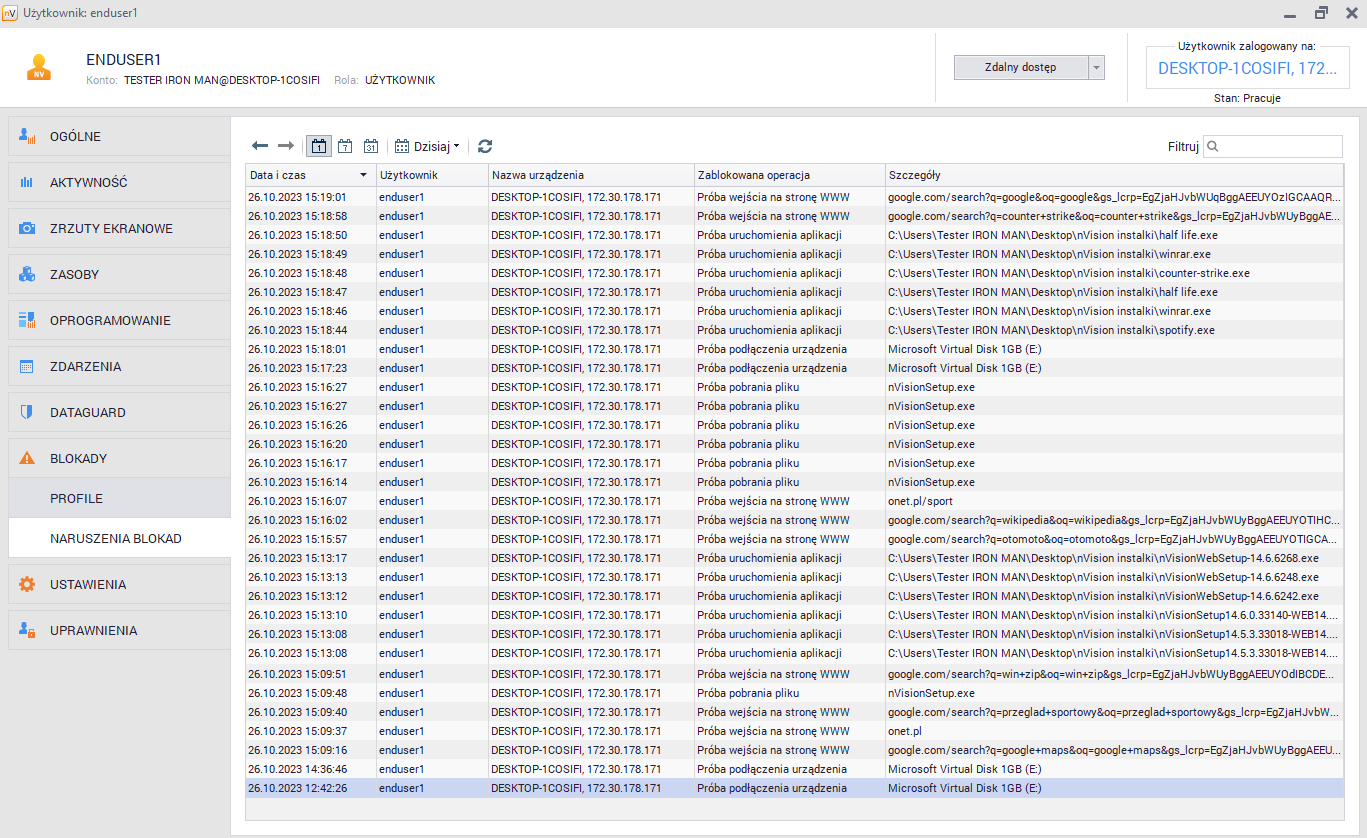Sort by the Zablokowana operacja column header

pos(789,175)
